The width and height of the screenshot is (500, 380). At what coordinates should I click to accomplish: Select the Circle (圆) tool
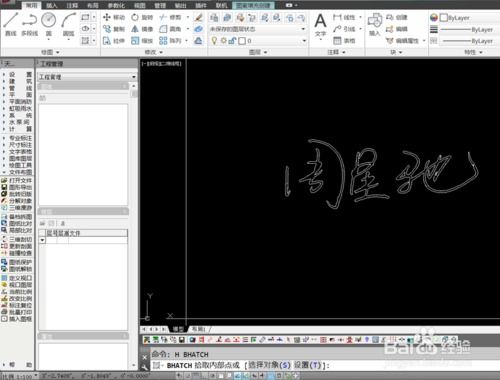[49, 24]
